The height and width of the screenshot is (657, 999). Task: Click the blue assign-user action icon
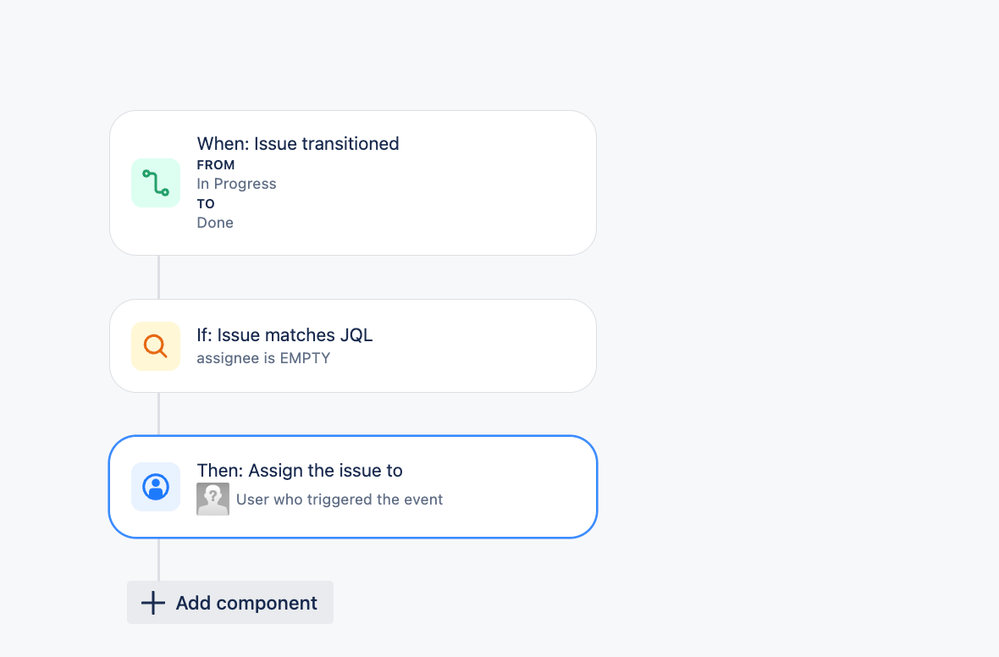pyautogui.click(x=155, y=487)
